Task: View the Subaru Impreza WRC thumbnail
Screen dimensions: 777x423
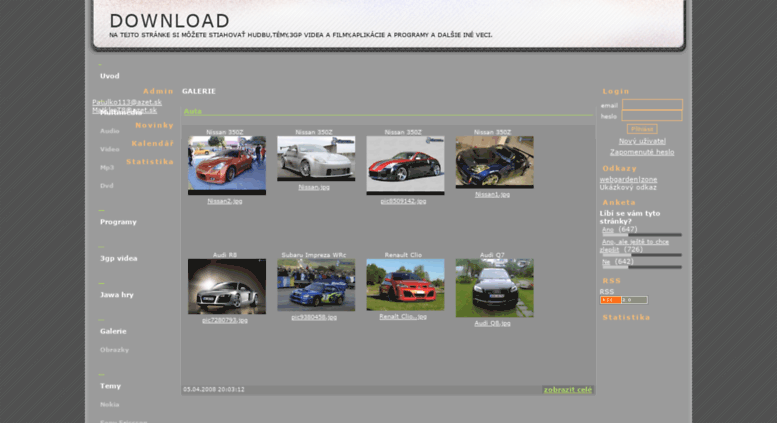Action: tap(316, 285)
